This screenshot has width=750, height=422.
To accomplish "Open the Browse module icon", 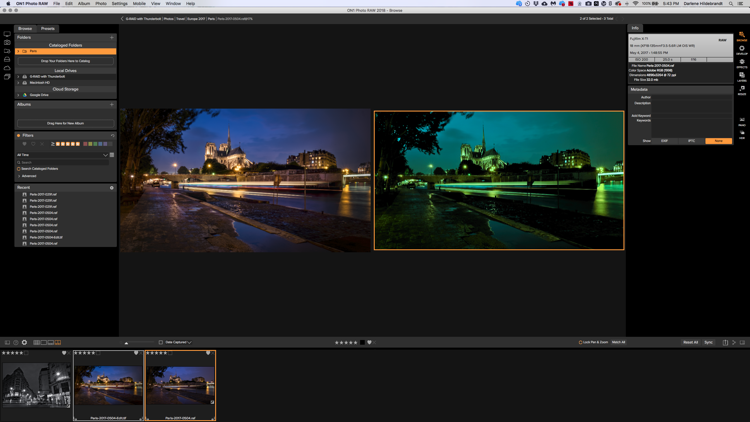I will [x=741, y=36].
